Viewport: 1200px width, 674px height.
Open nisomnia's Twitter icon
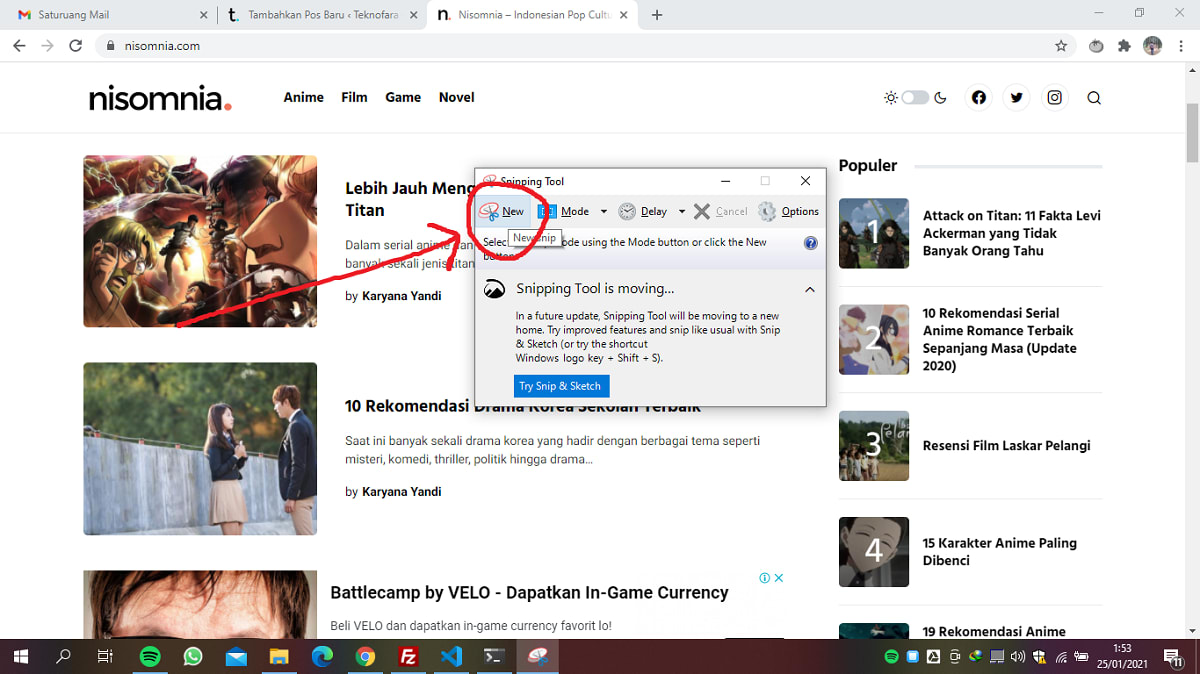click(x=1017, y=97)
